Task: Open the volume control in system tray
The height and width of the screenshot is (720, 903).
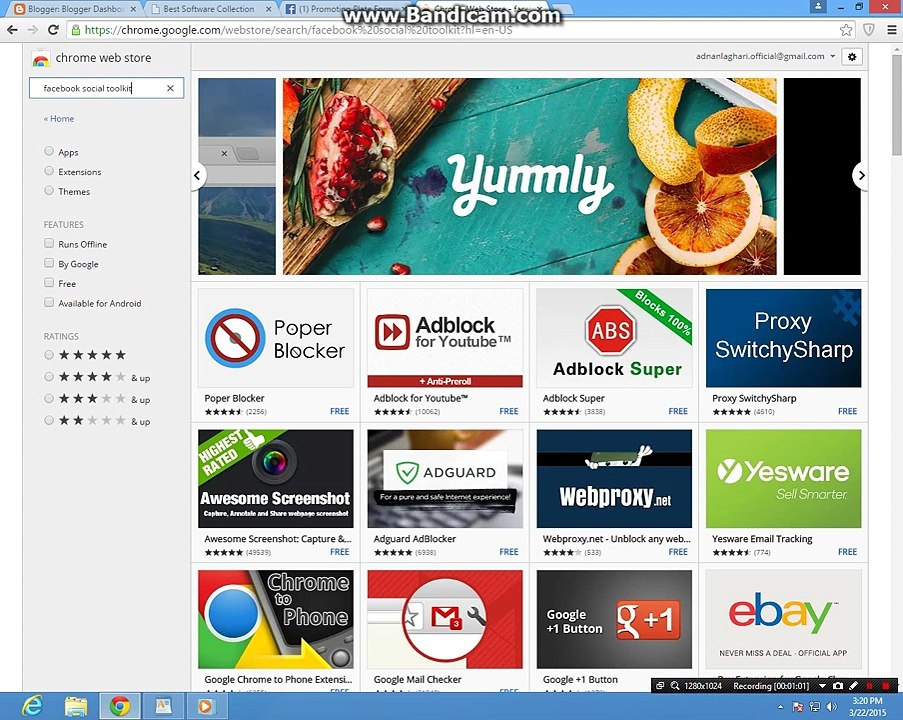Action: pos(831,706)
